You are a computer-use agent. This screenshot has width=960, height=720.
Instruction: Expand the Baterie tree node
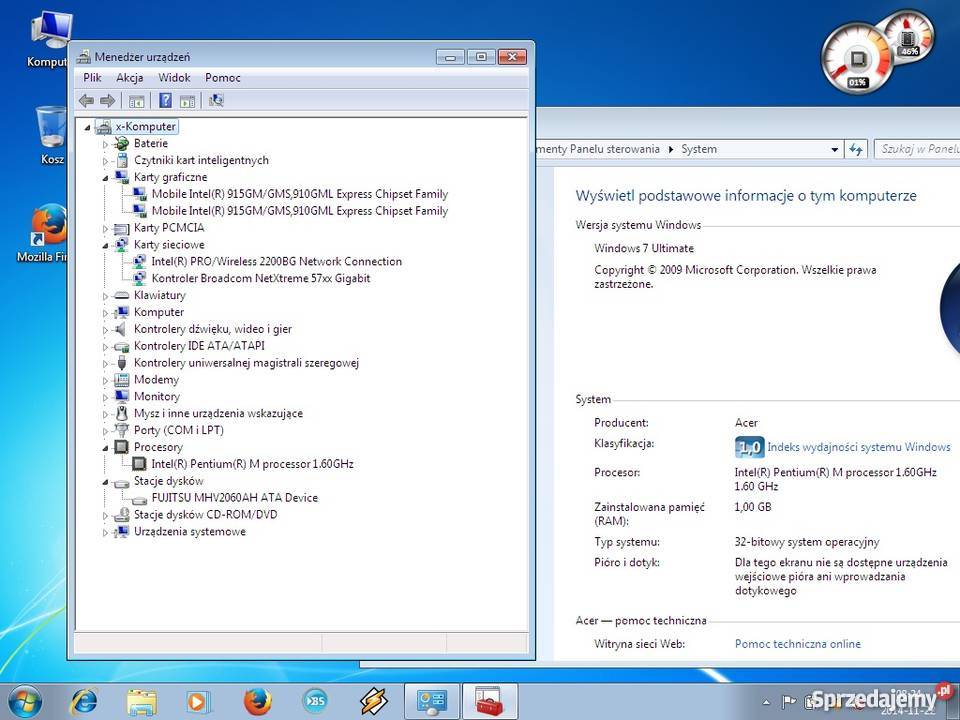click(105, 144)
